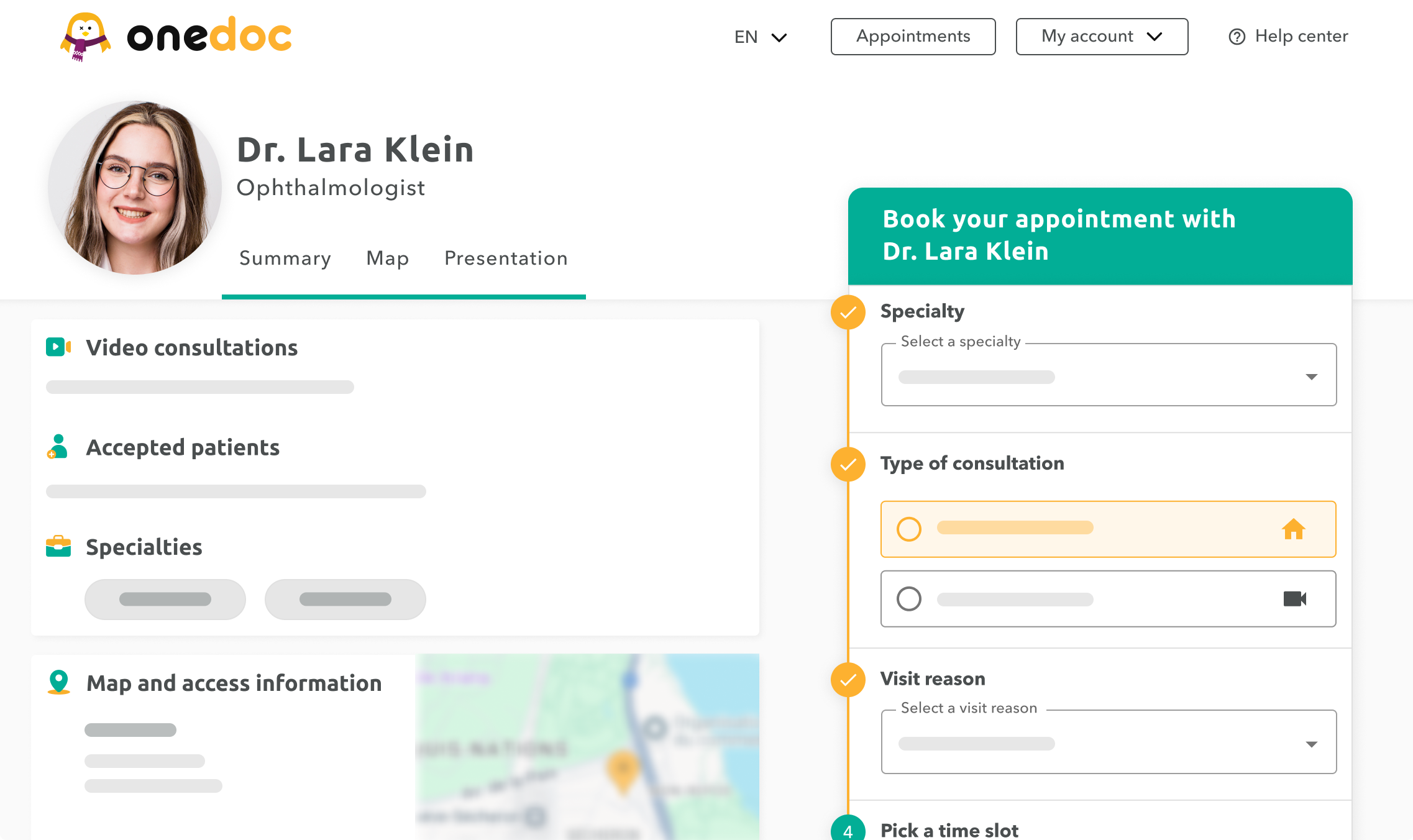Click the Accepted patients person icon
Image resolution: width=1413 pixels, height=840 pixels.
[57, 447]
